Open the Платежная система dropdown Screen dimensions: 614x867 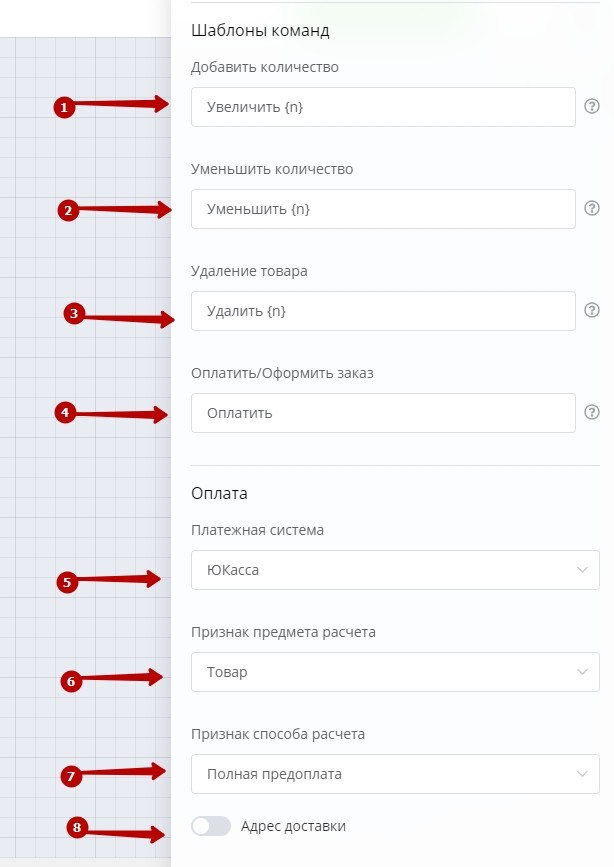(x=394, y=570)
